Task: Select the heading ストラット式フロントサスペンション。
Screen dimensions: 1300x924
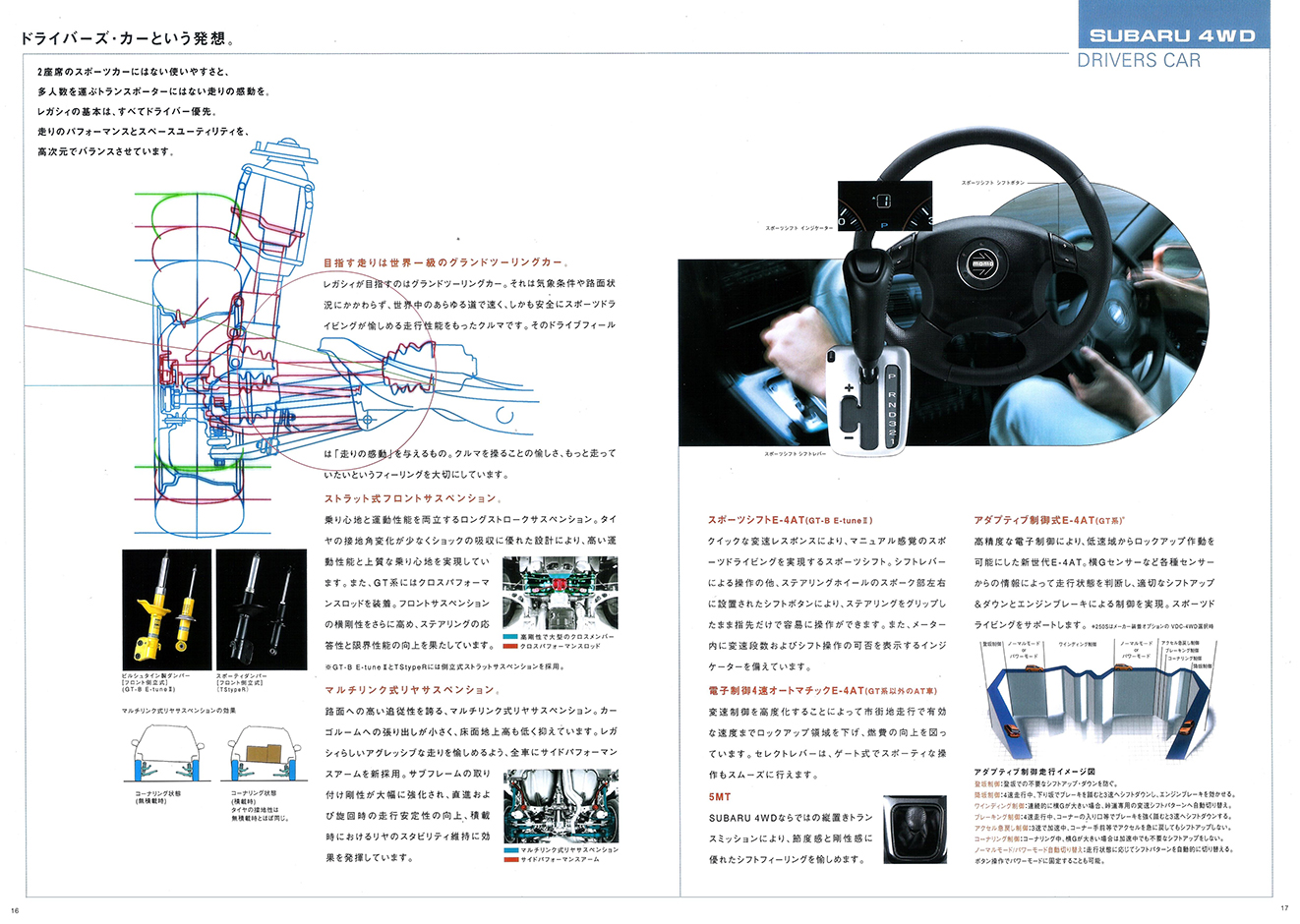Action: click(415, 498)
